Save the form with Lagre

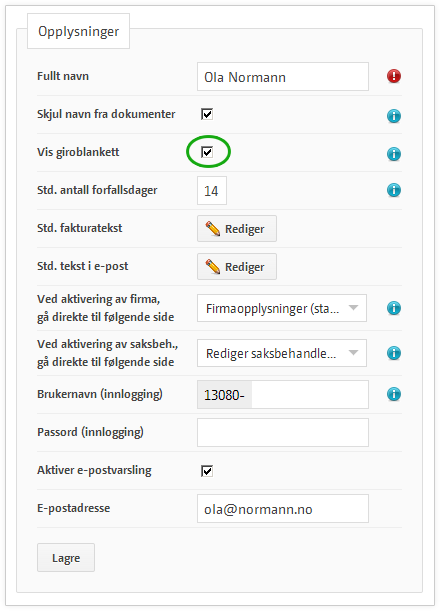(x=66, y=558)
